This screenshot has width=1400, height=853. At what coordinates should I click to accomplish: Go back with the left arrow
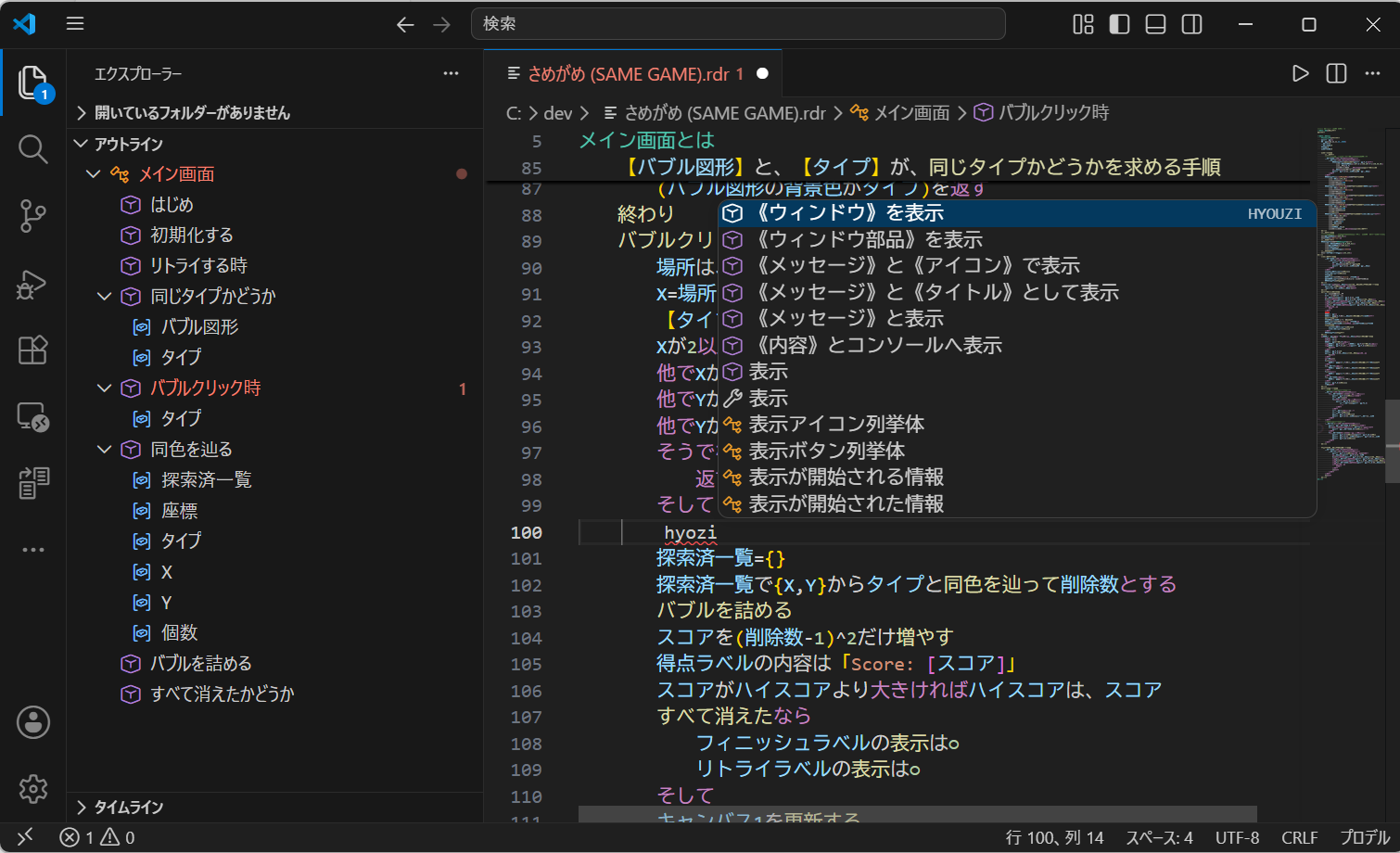click(x=405, y=24)
